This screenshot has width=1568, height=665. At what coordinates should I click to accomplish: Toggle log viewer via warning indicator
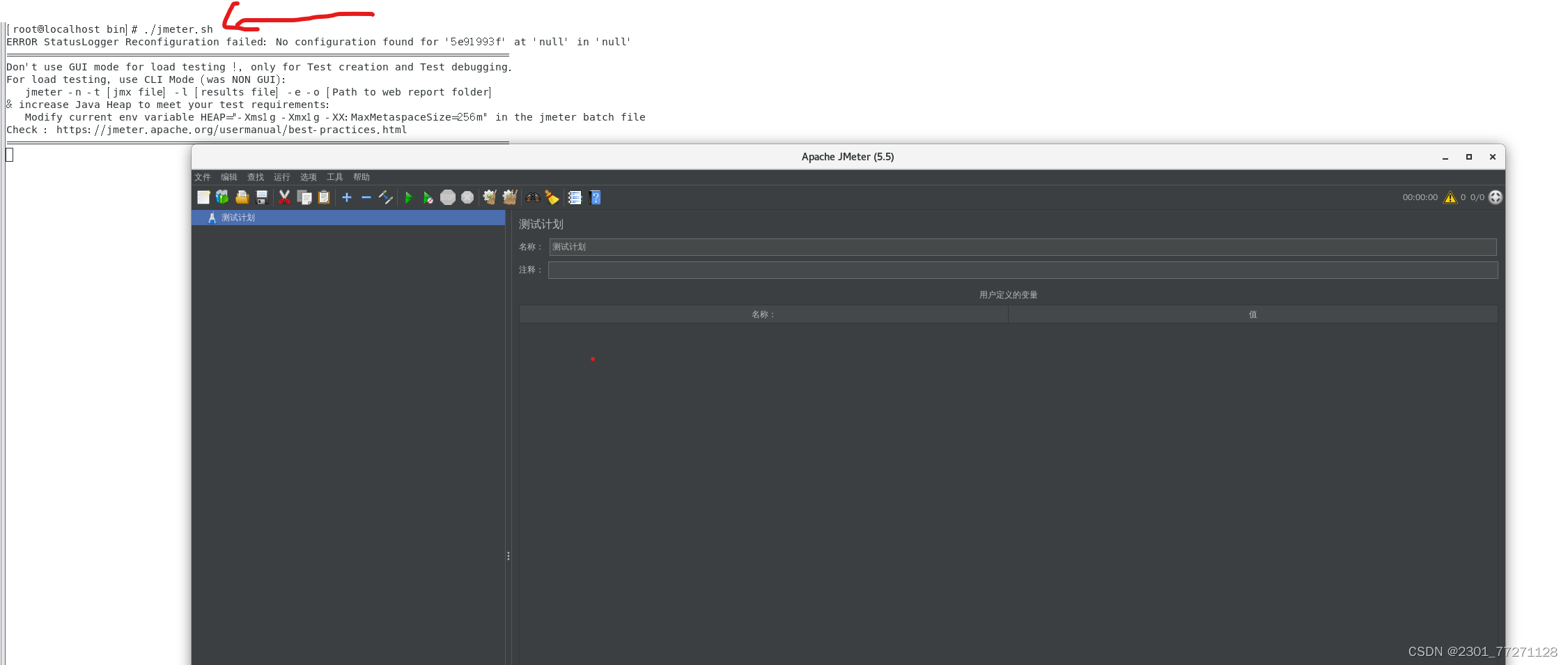point(1451,197)
